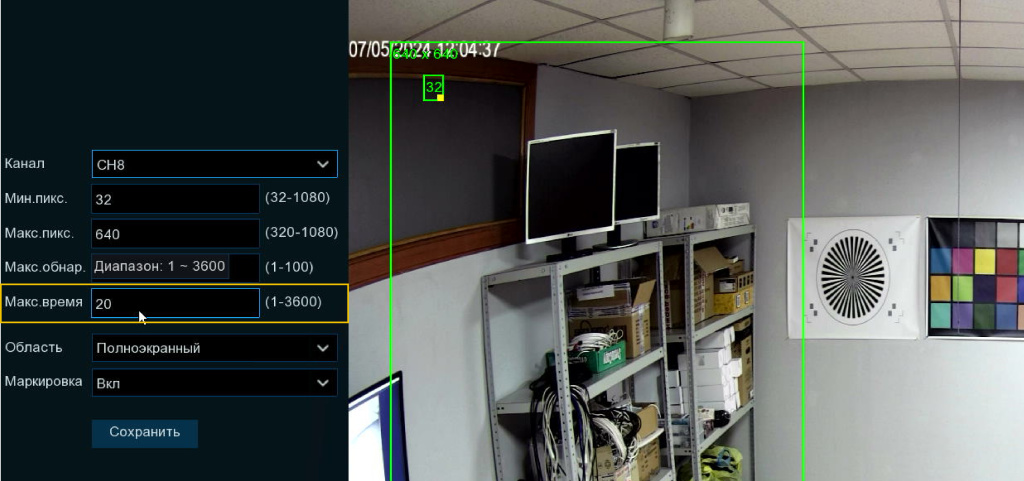The height and width of the screenshot is (481, 1024).
Task: Click the (1-3600) range hint
Action: tap(293, 302)
